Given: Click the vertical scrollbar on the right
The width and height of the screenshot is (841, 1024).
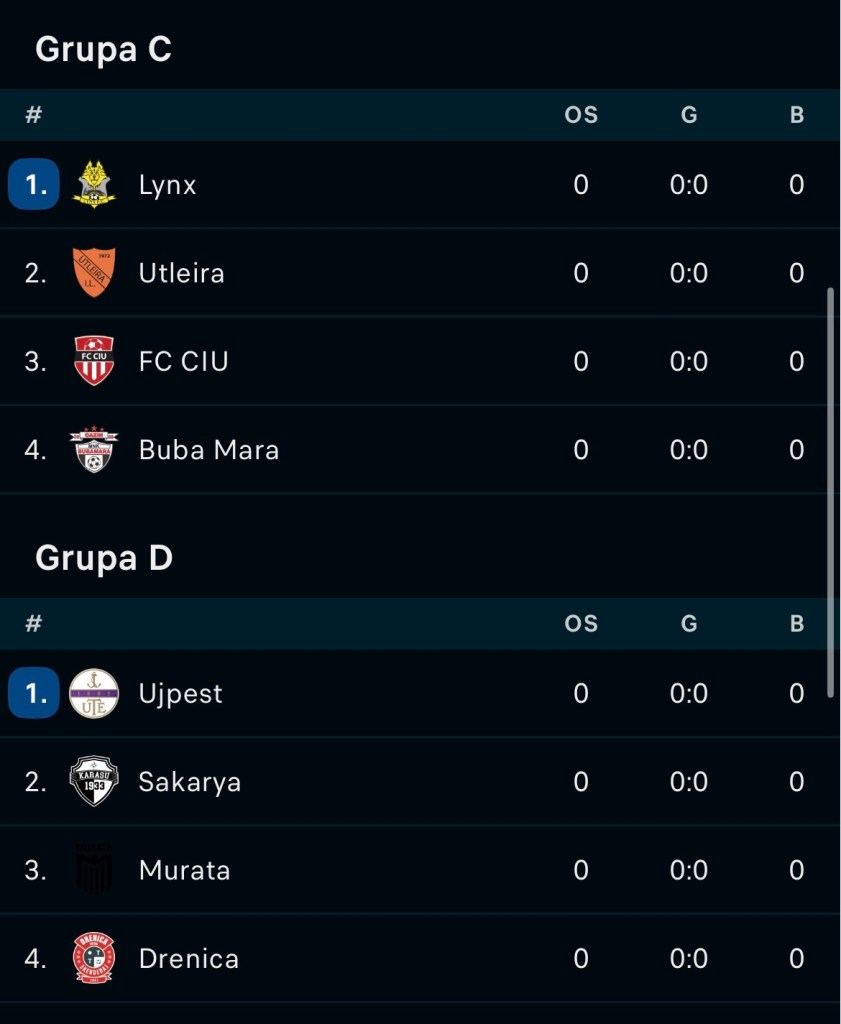Looking at the screenshot, I should (x=830, y=492).
